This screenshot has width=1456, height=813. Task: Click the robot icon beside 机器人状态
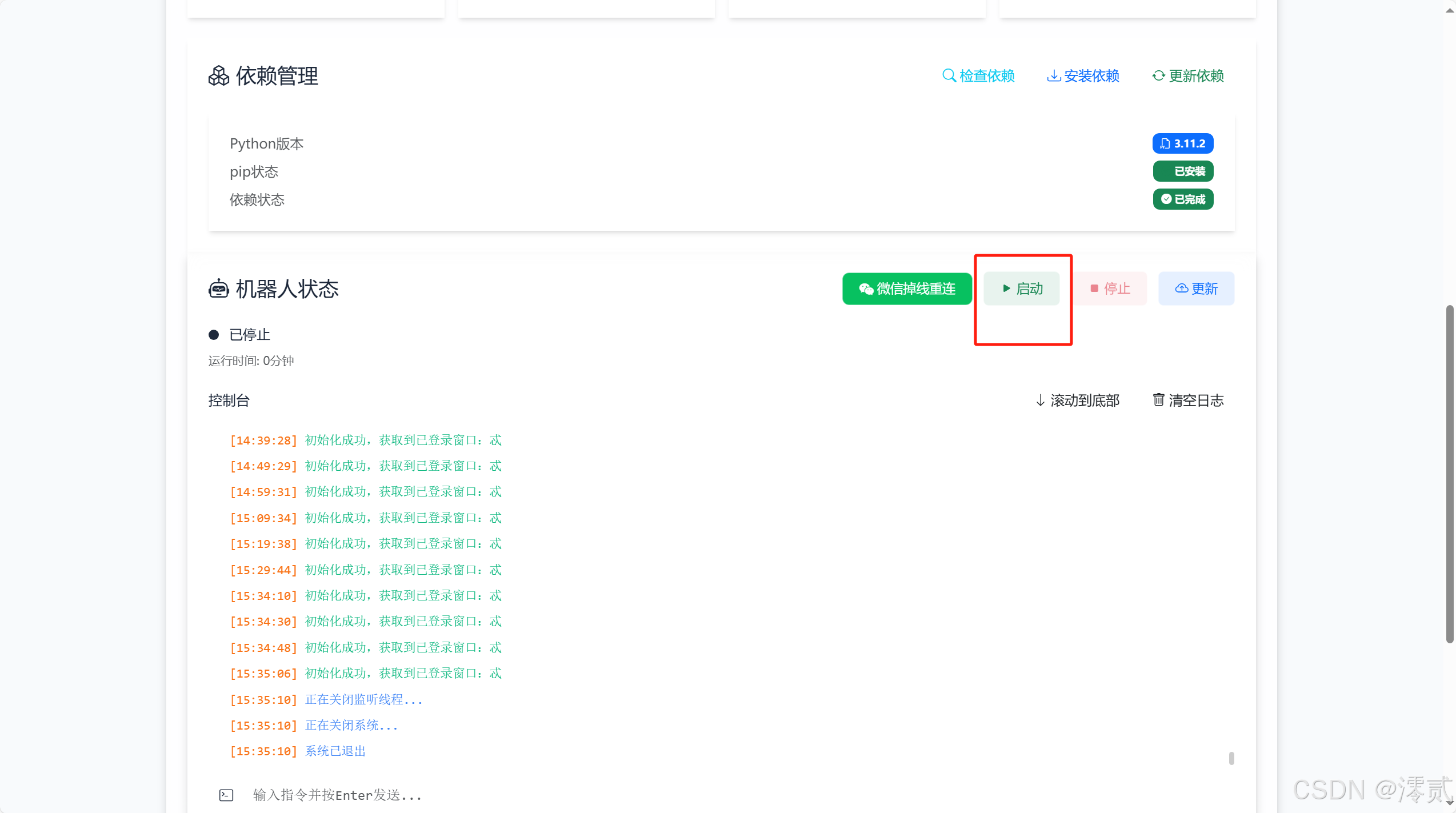pos(218,289)
